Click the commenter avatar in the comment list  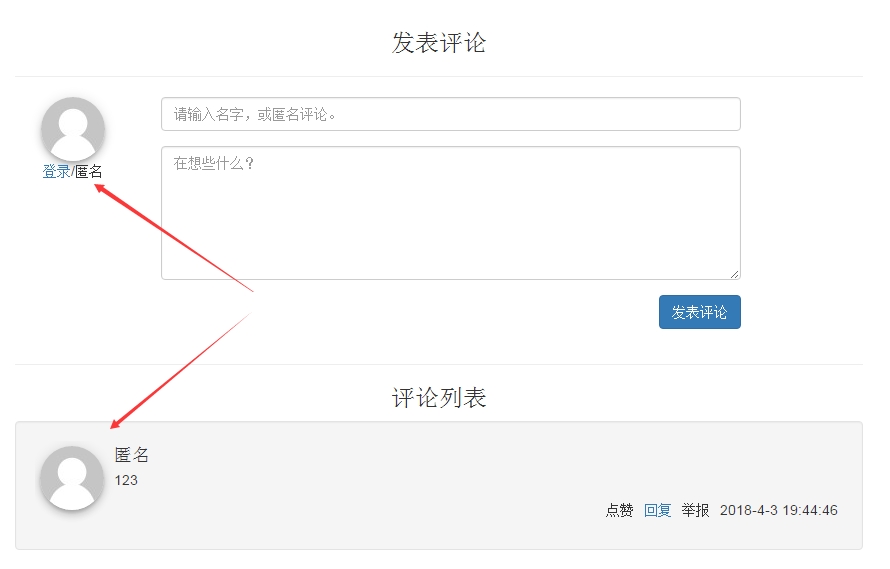pyautogui.click(x=72, y=478)
